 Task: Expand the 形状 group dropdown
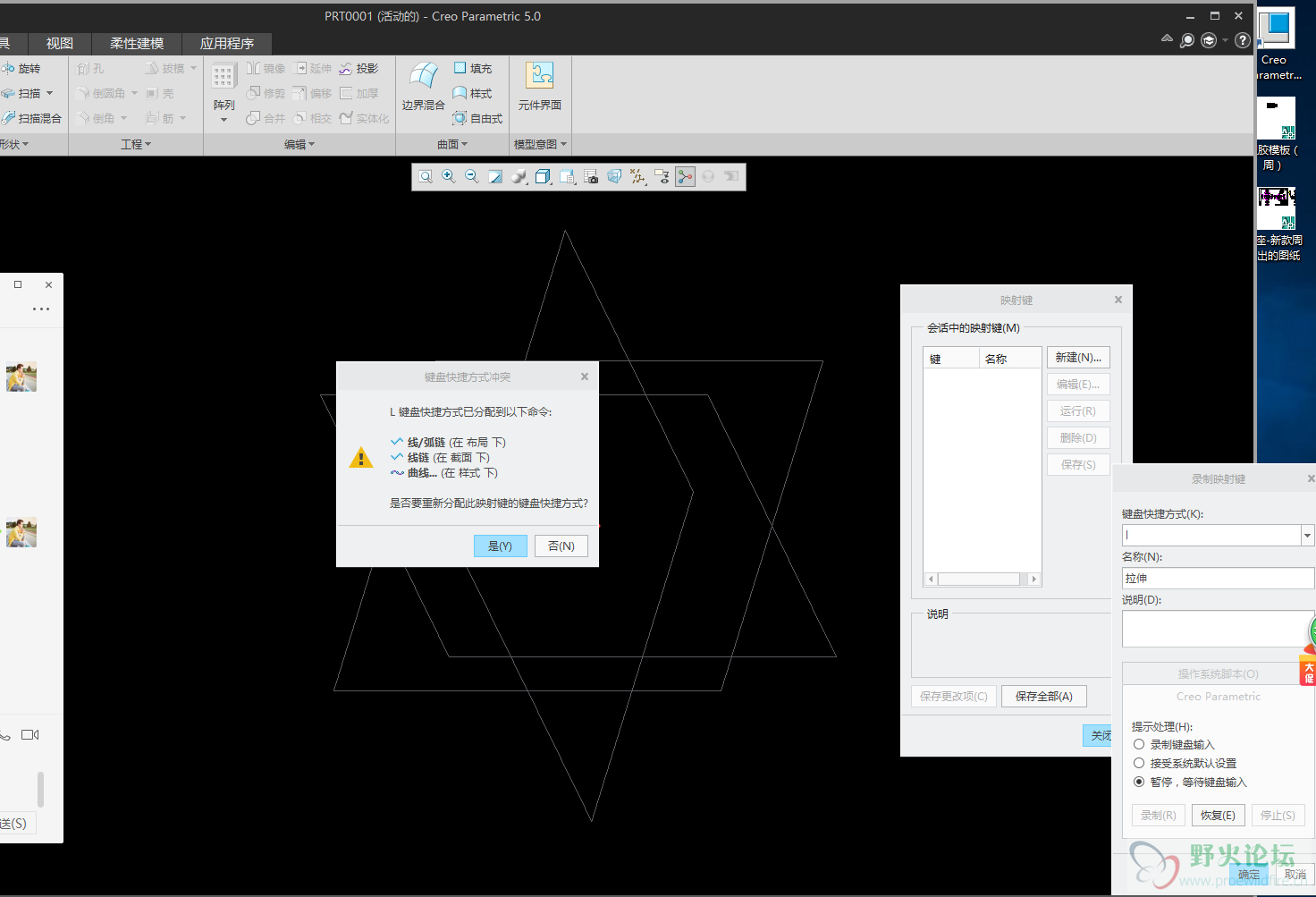pyautogui.click(x=14, y=144)
